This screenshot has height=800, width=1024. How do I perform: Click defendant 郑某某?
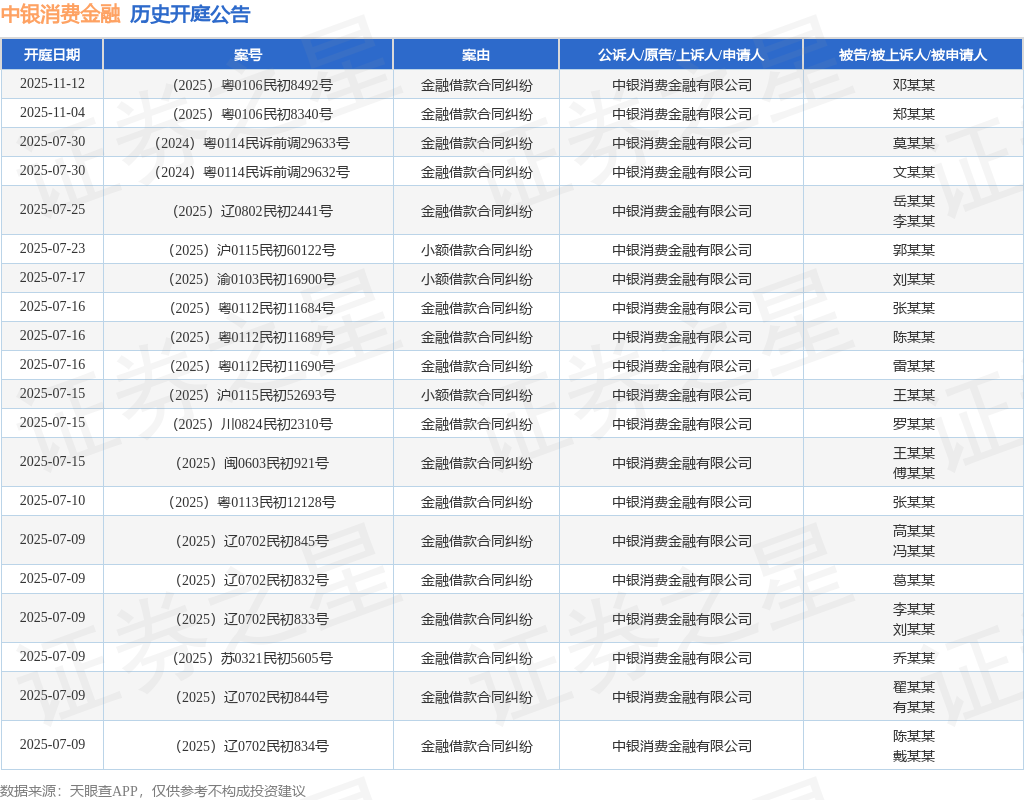point(914,114)
